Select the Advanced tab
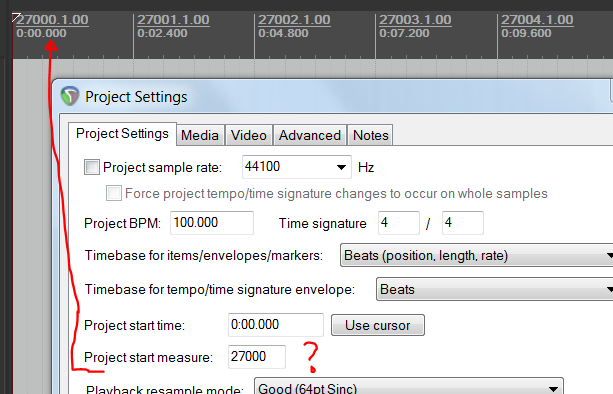 310,135
